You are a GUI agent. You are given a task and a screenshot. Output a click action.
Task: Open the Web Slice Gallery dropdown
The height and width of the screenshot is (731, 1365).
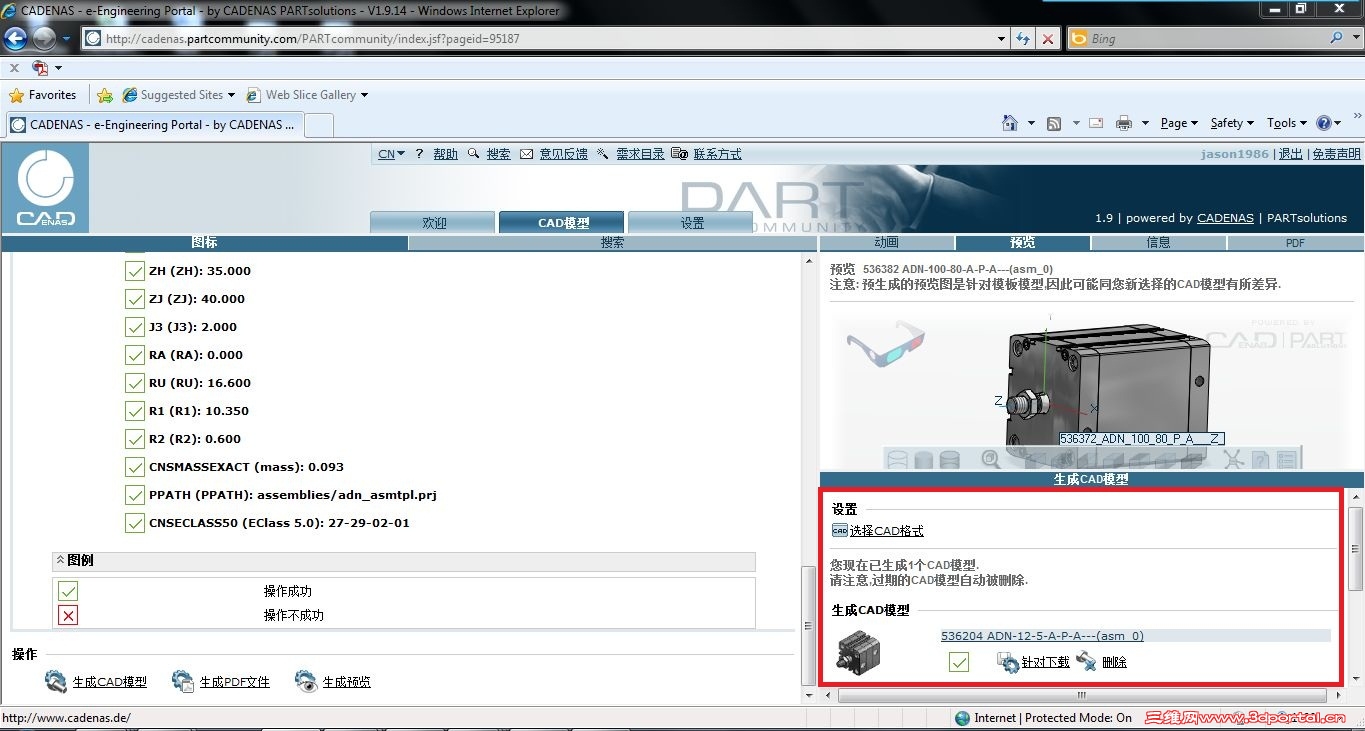pos(364,95)
